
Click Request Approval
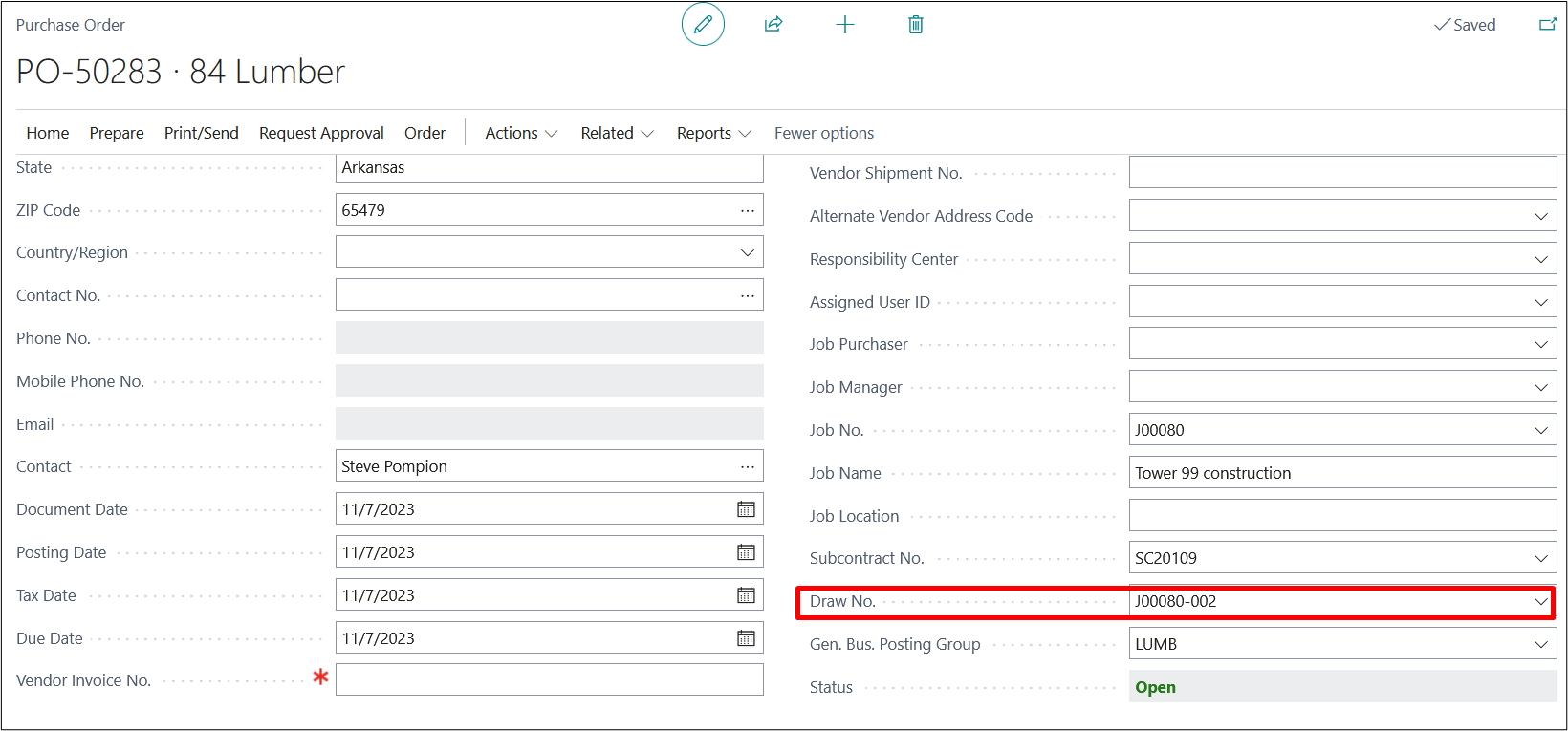tap(321, 133)
